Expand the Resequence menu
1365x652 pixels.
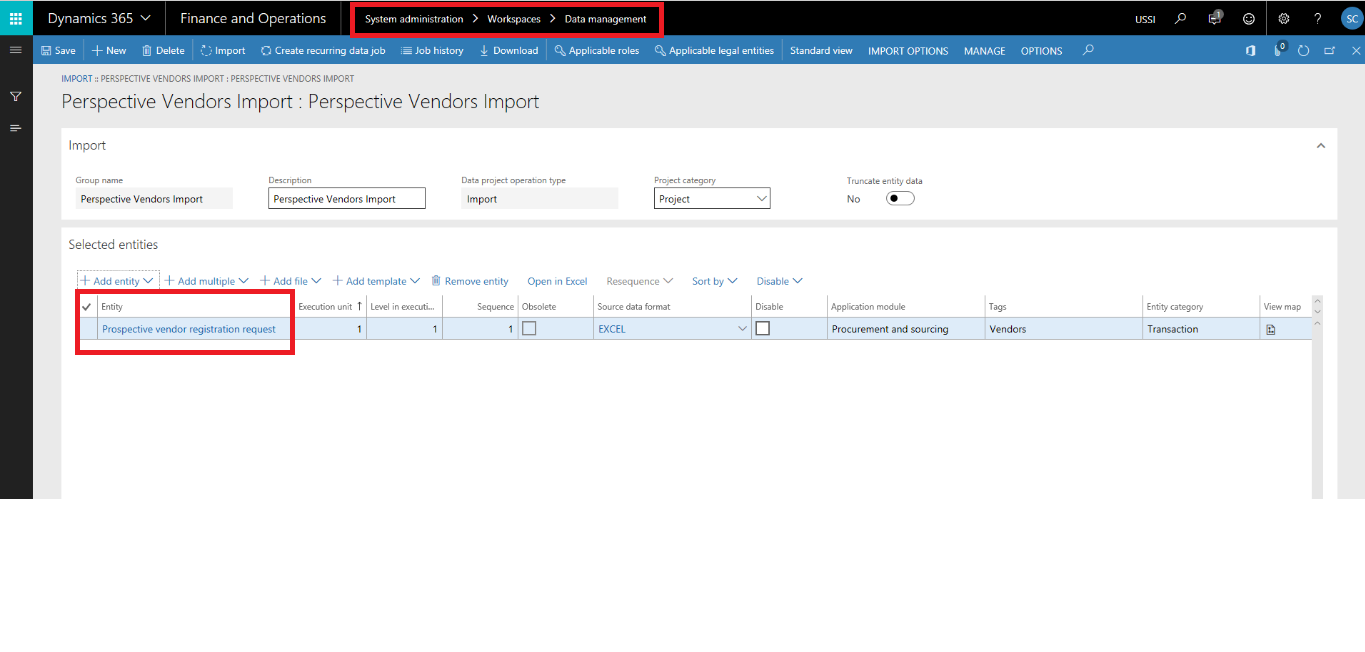click(639, 281)
